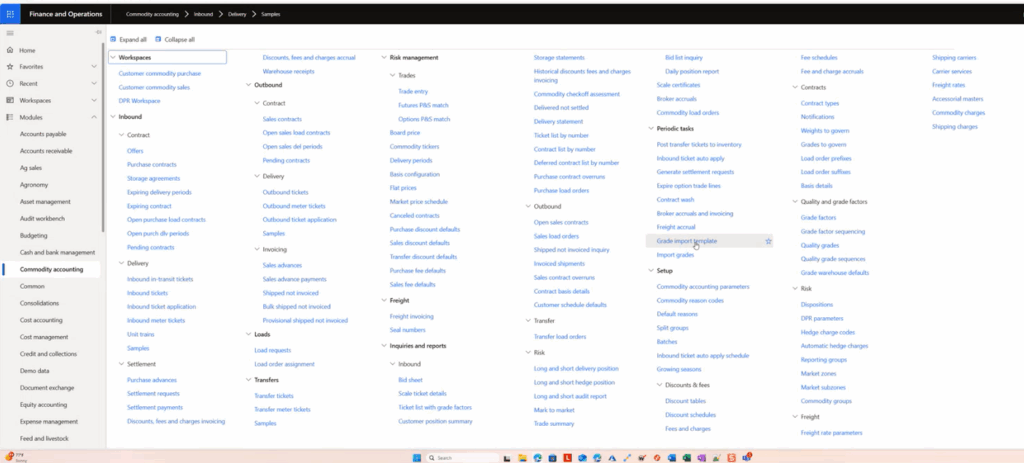Click the pin icon to collapse navigation pane
Image resolution: width=1024 pixels, height=463 pixels.
click(98, 33)
